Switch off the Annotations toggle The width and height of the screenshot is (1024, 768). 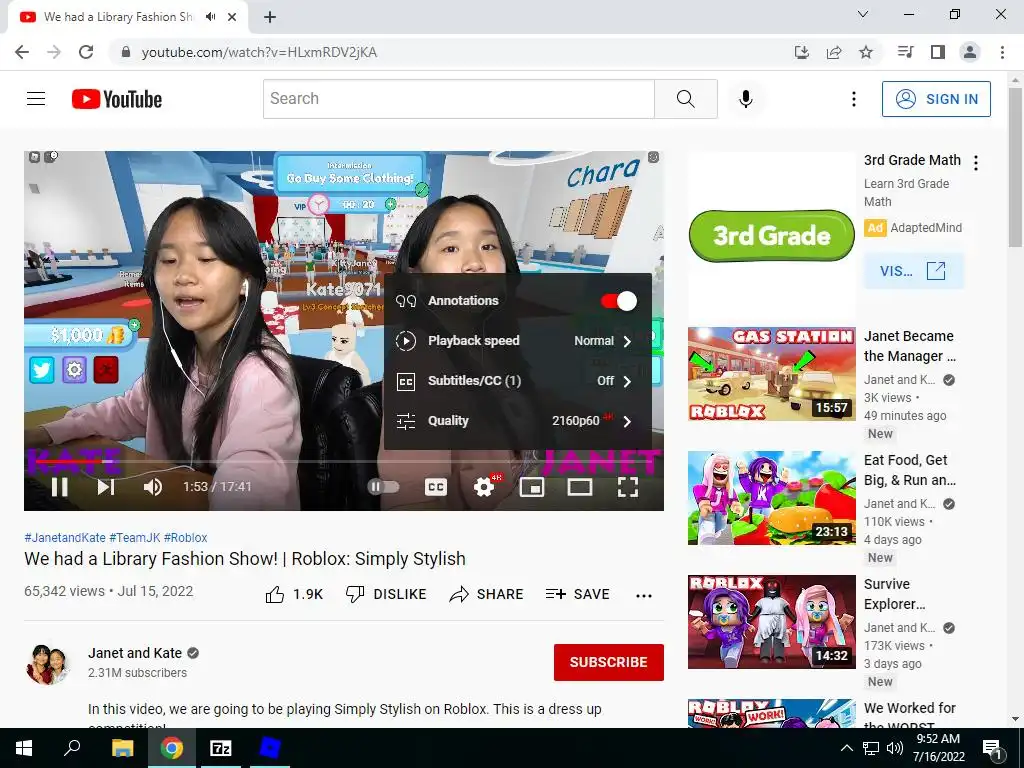coord(618,301)
